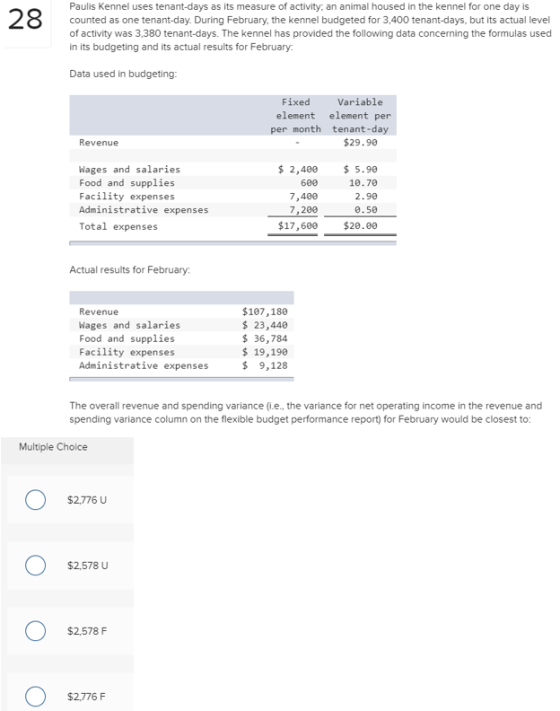Click the Multiple Choice section heading

click(x=53, y=447)
